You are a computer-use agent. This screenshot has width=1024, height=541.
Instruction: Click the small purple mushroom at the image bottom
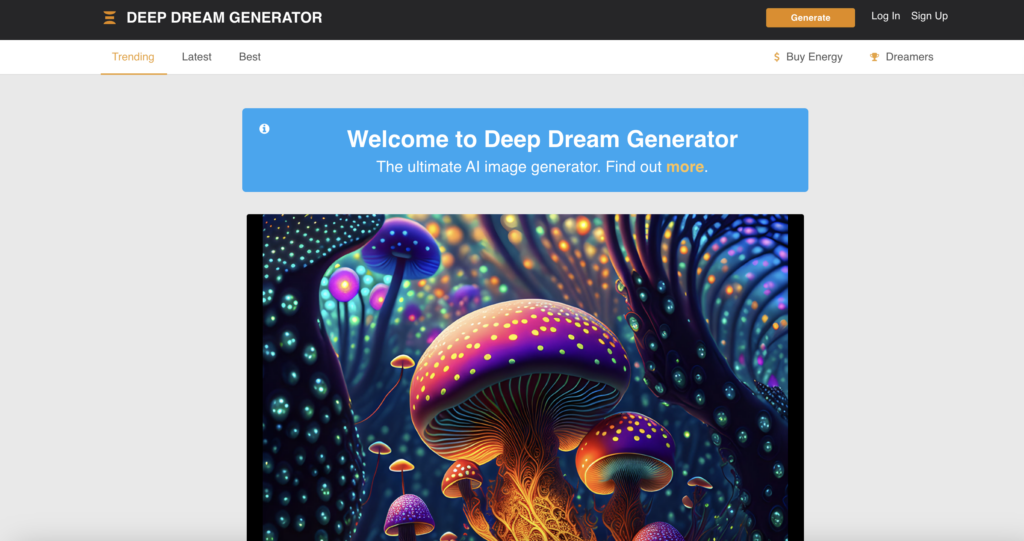(409, 514)
